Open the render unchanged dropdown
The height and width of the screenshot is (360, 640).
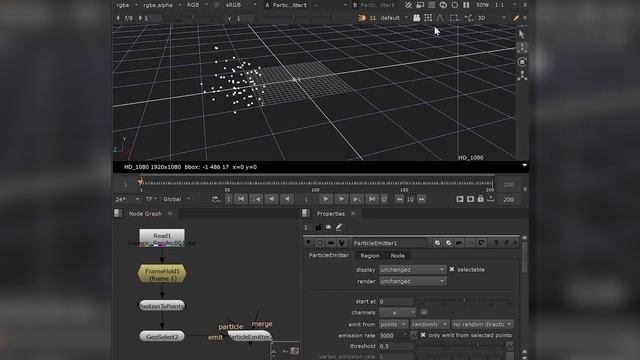[412, 281]
